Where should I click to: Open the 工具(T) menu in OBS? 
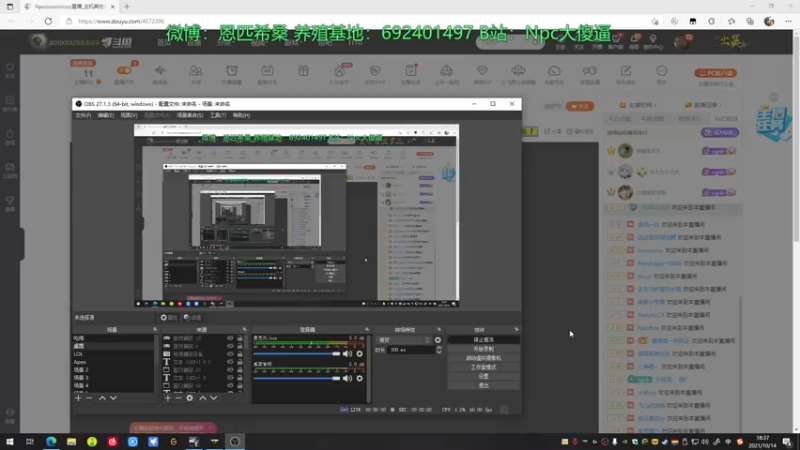[x=218, y=115]
